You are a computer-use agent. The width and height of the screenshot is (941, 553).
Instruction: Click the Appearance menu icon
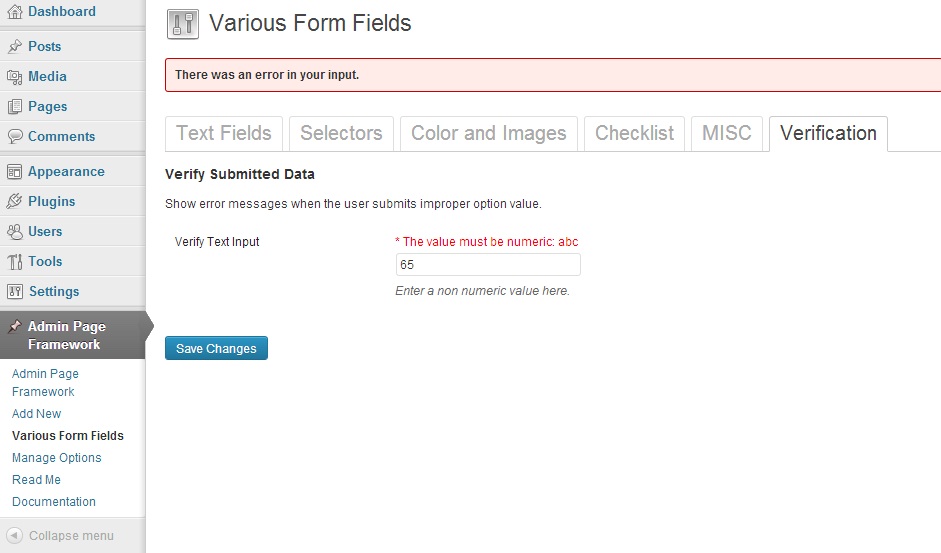(x=14, y=172)
